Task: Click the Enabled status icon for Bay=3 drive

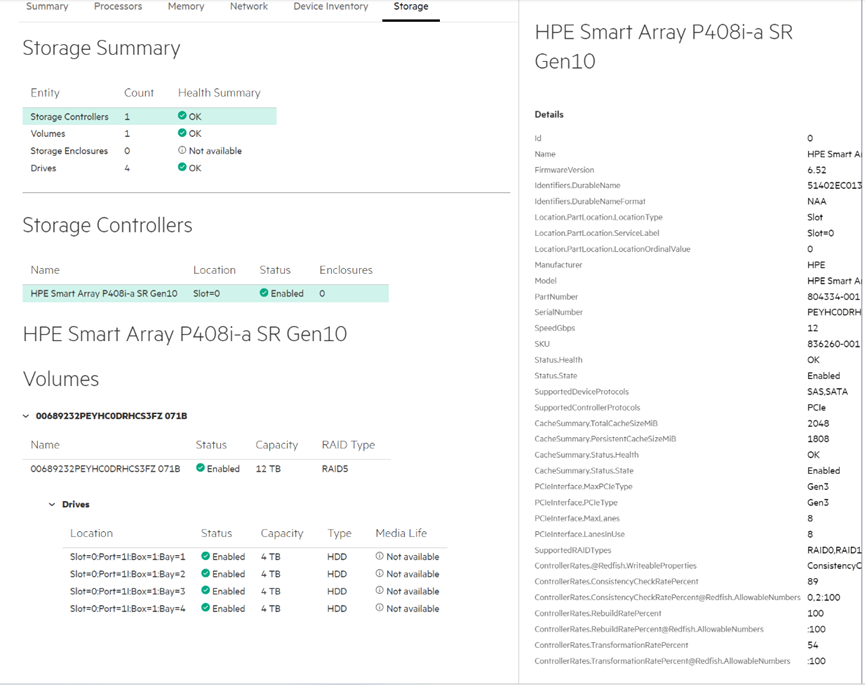Action: 206,590
